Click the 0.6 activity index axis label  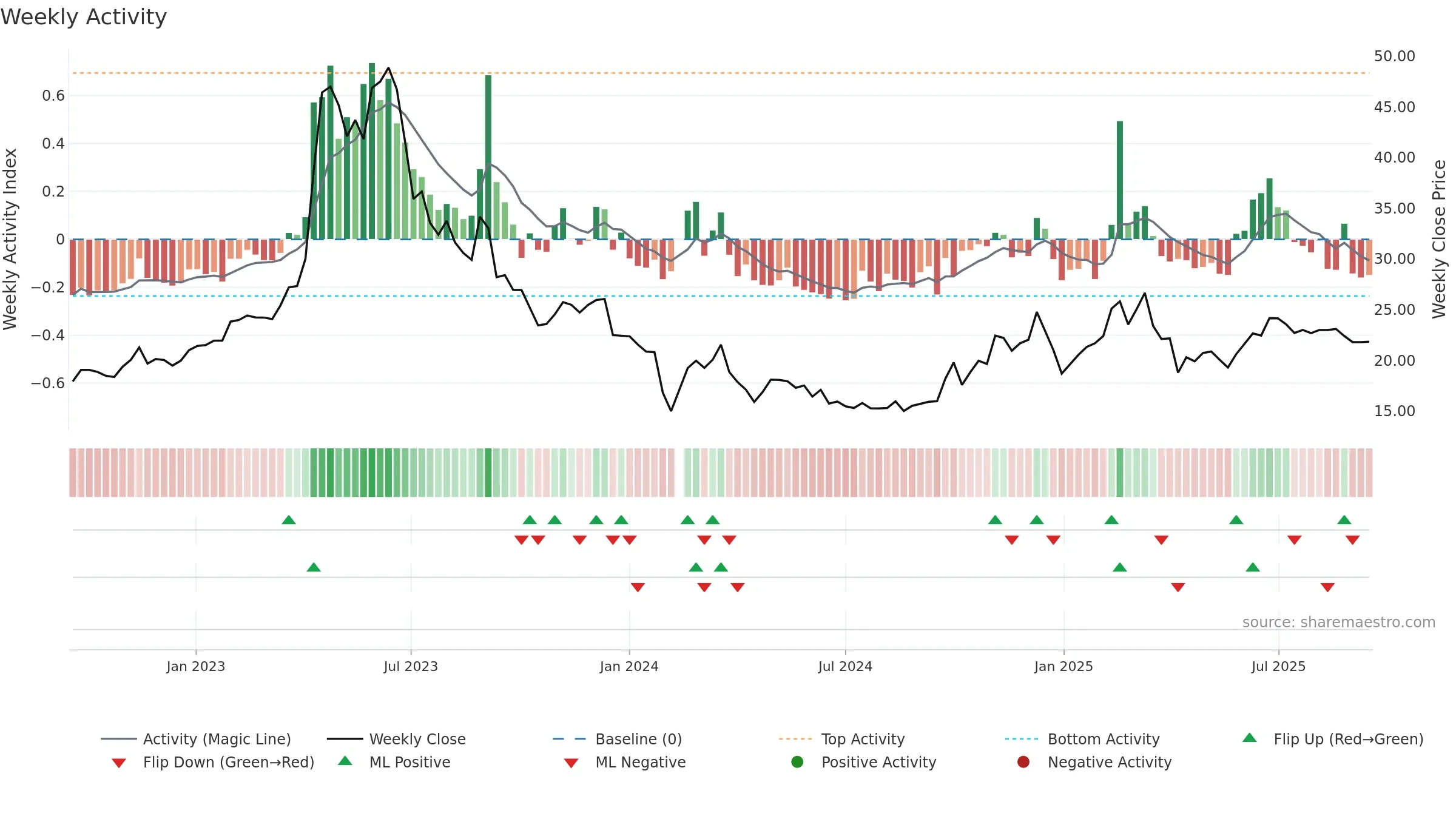click(53, 95)
